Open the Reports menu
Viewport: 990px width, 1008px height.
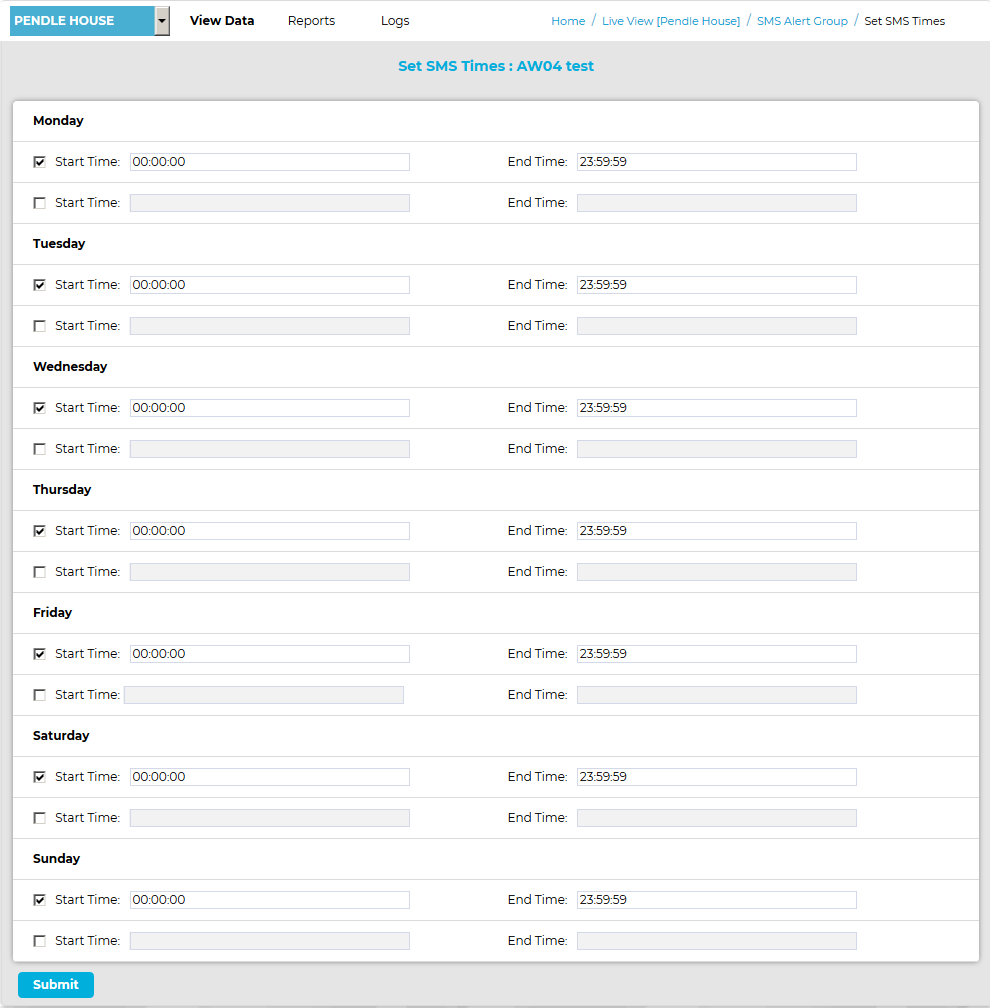coord(311,21)
